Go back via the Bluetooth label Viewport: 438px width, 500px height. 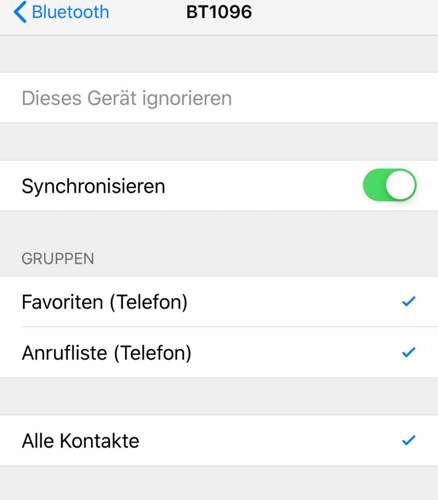point(70,12)
